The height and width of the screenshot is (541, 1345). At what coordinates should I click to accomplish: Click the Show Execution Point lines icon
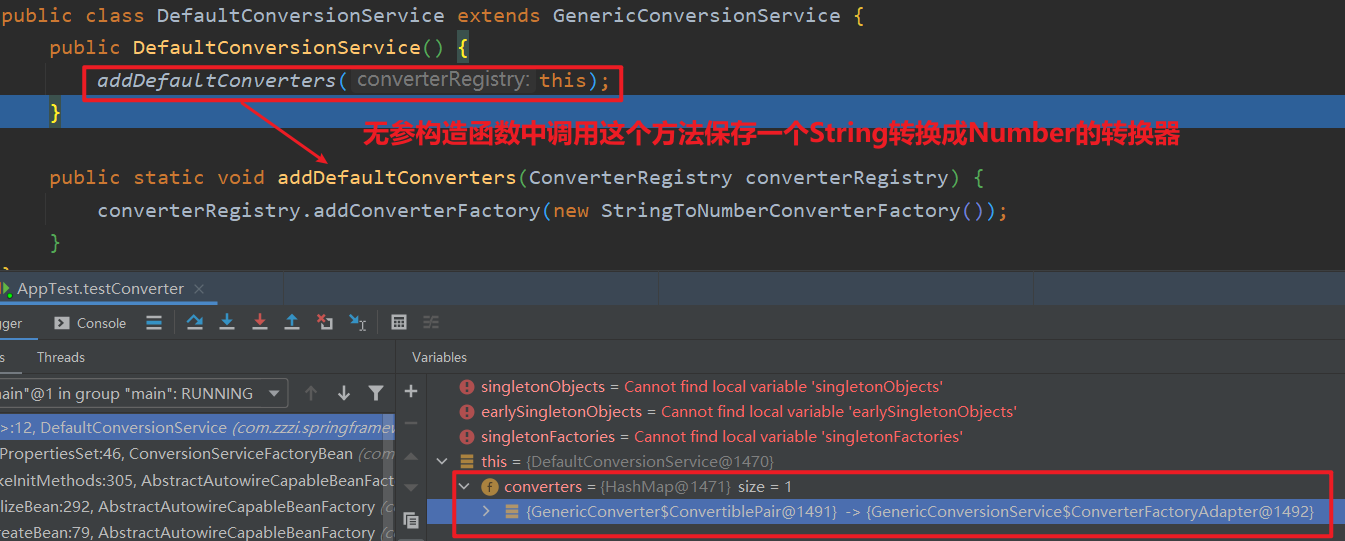(154, 322)
